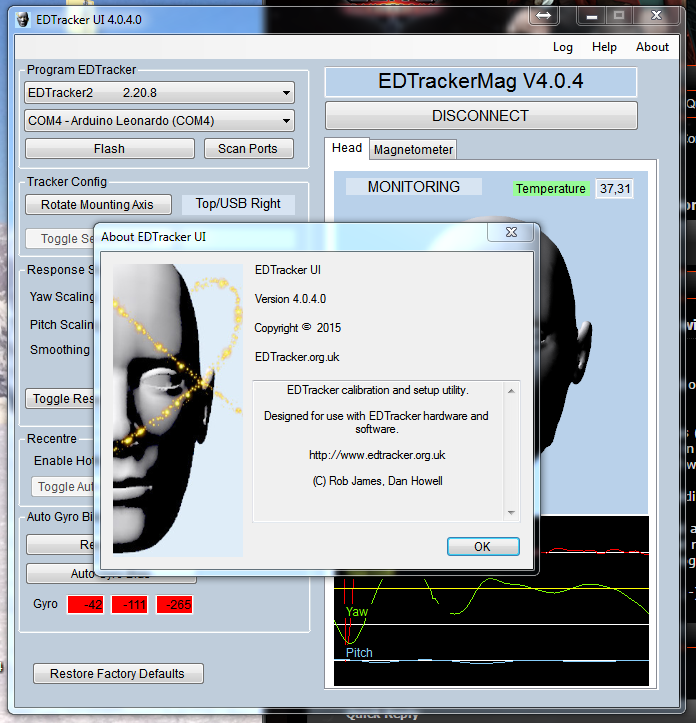
Task: Click the EDTracker head icon in title bar
Action: pos(22,20)
